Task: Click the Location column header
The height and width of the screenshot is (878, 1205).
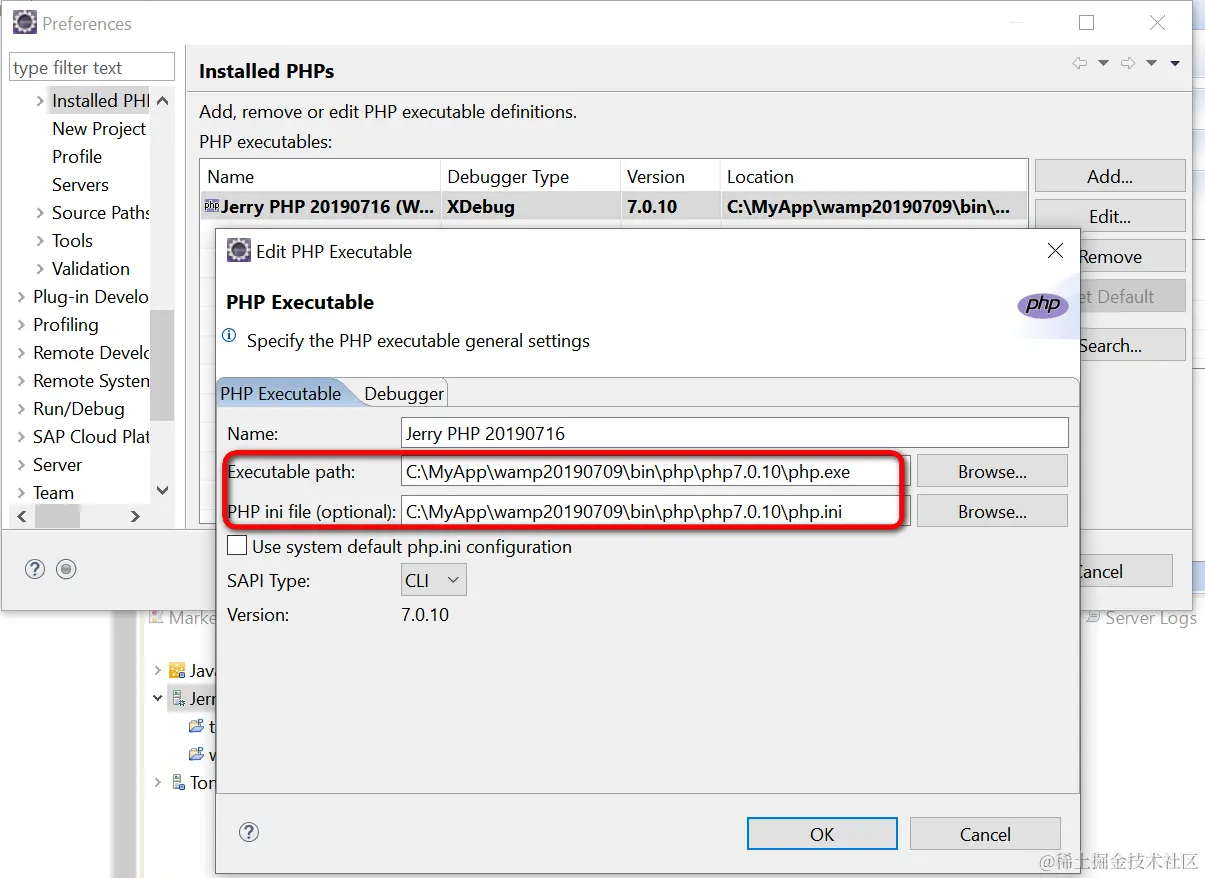Action: coord(873,176)
